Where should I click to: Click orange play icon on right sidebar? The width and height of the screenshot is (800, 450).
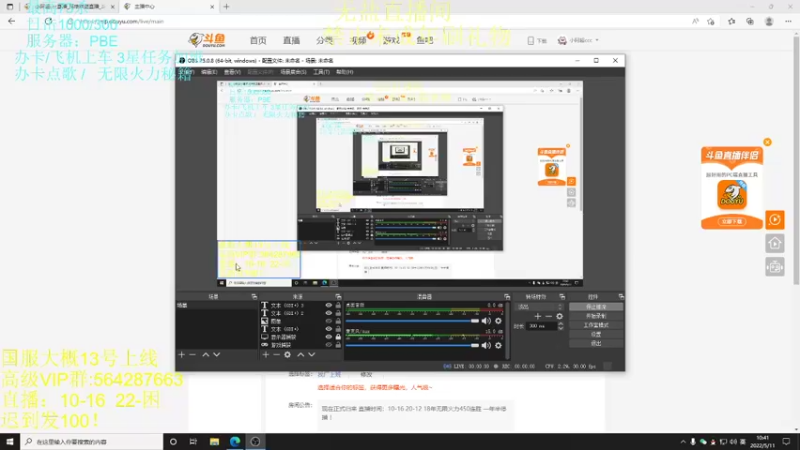coord(774,220)
